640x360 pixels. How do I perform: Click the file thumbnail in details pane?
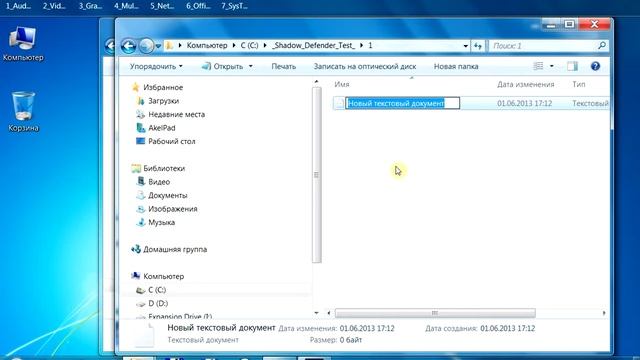coord(144,335)
